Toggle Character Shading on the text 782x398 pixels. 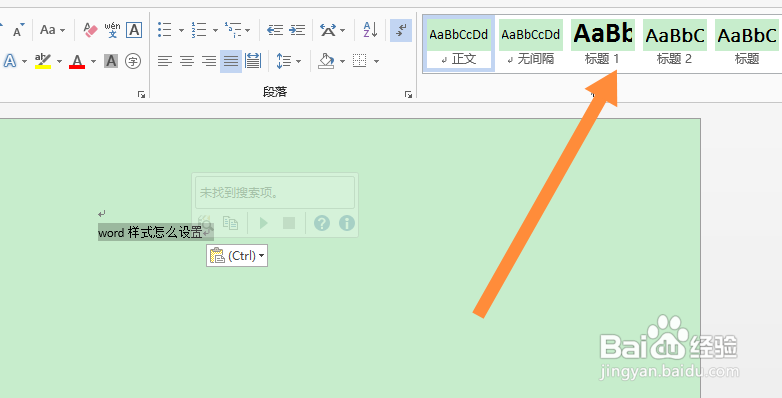[111, 61]
